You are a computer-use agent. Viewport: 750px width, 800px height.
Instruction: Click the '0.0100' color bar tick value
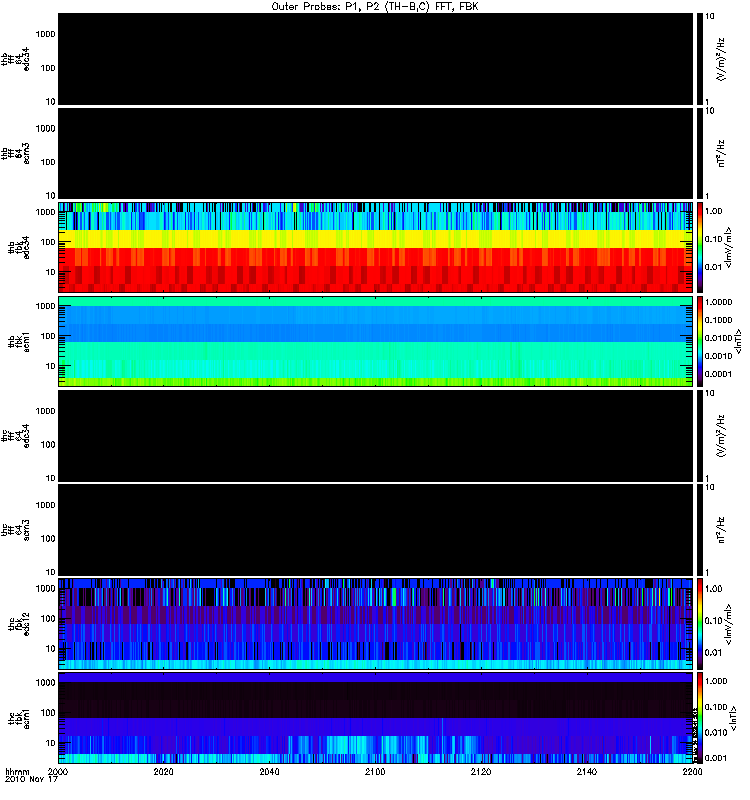coord(718,338)
